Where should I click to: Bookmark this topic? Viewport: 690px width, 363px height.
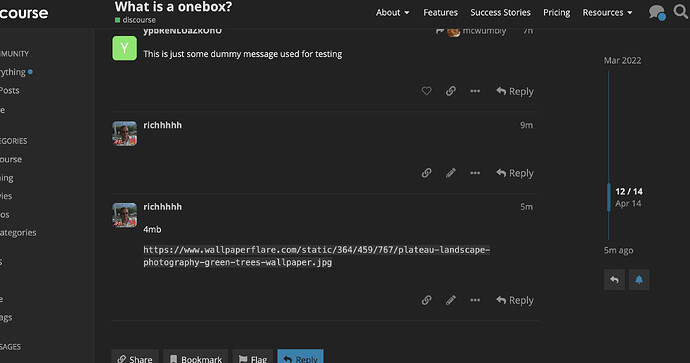click(195, 357)
